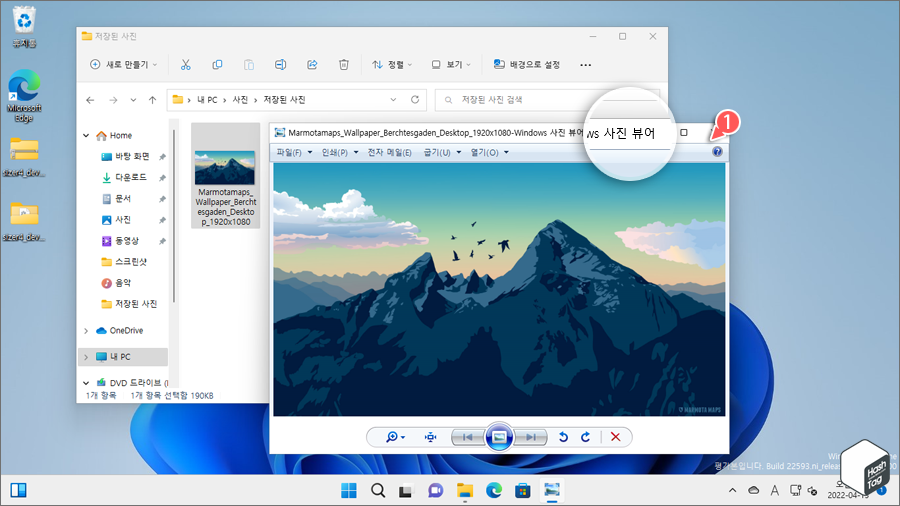The image size is (900, 506).
Task: Click 전자 메일(E) in Photo Viewer
Action: [x=390, y=153]
